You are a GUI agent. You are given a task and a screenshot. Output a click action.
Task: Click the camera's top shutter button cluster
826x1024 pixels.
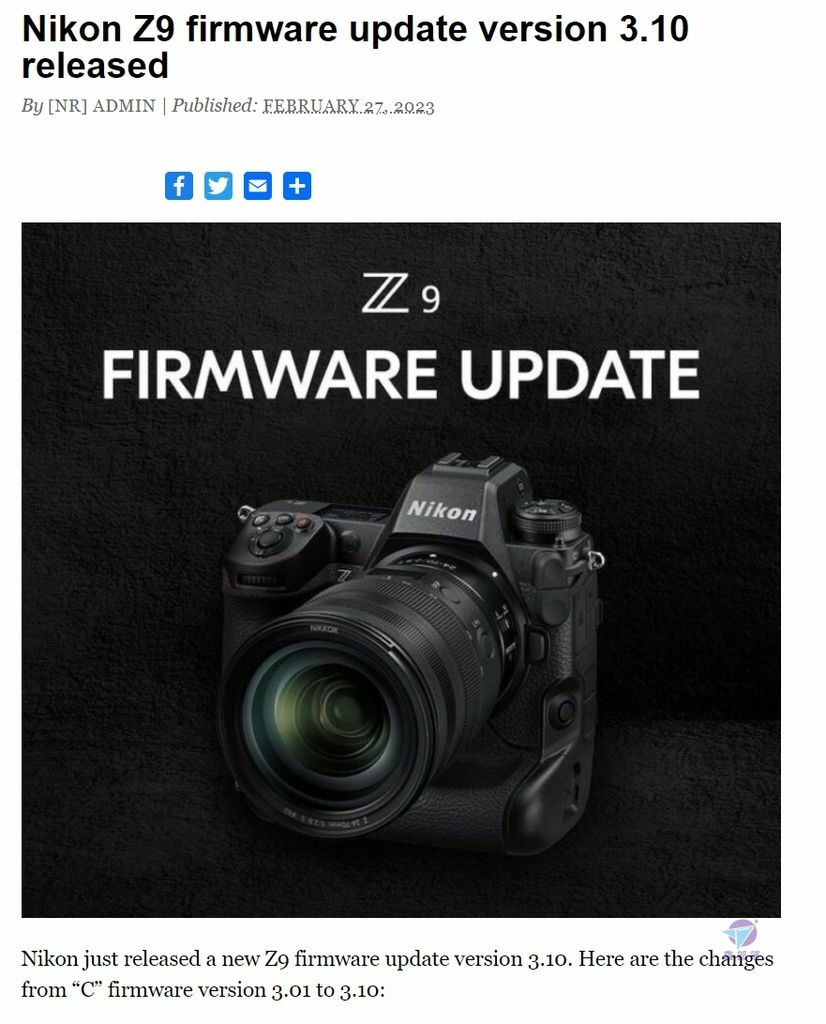(x=274, y=530)
